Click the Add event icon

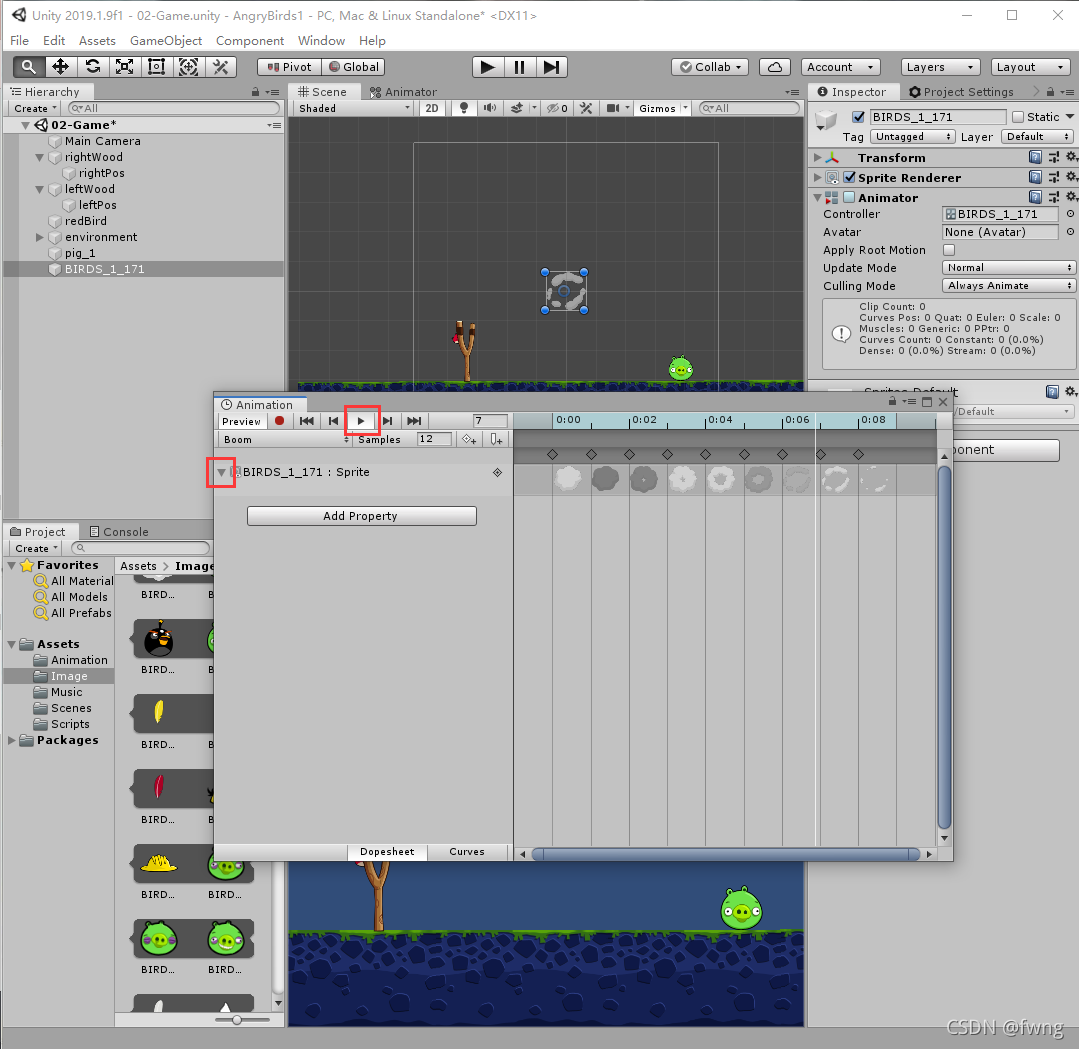(496, 439)
